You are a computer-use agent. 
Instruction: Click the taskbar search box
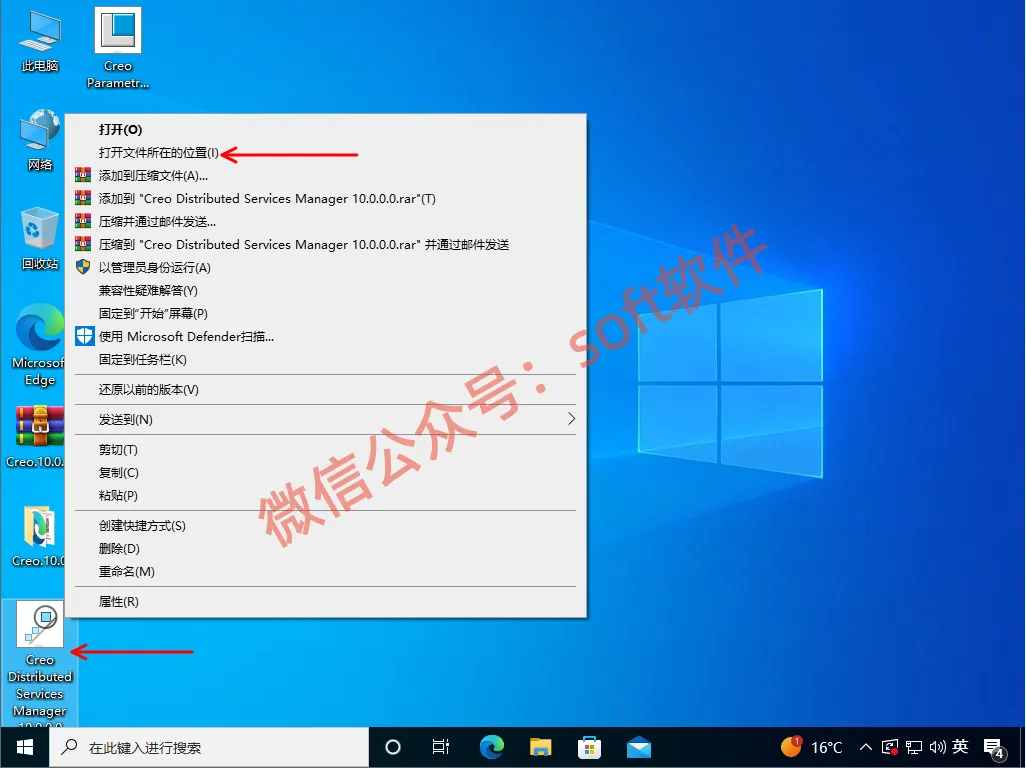pyautogui.click(x=209, y=747)
